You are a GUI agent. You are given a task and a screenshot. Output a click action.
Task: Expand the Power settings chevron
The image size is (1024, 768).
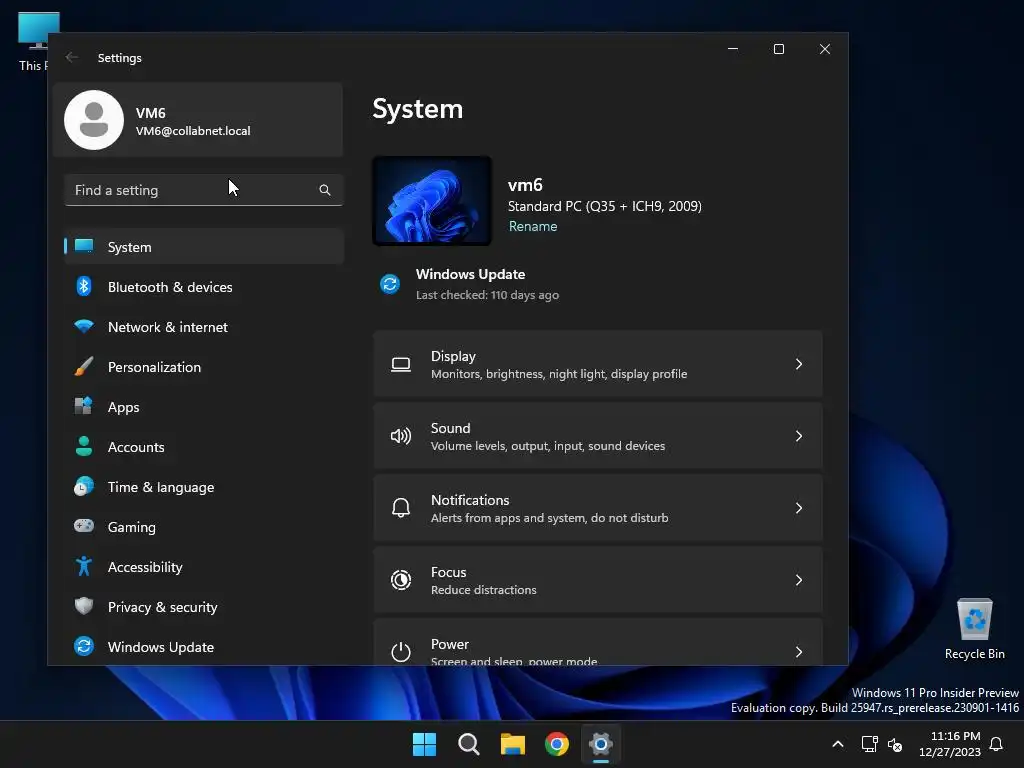799,652
